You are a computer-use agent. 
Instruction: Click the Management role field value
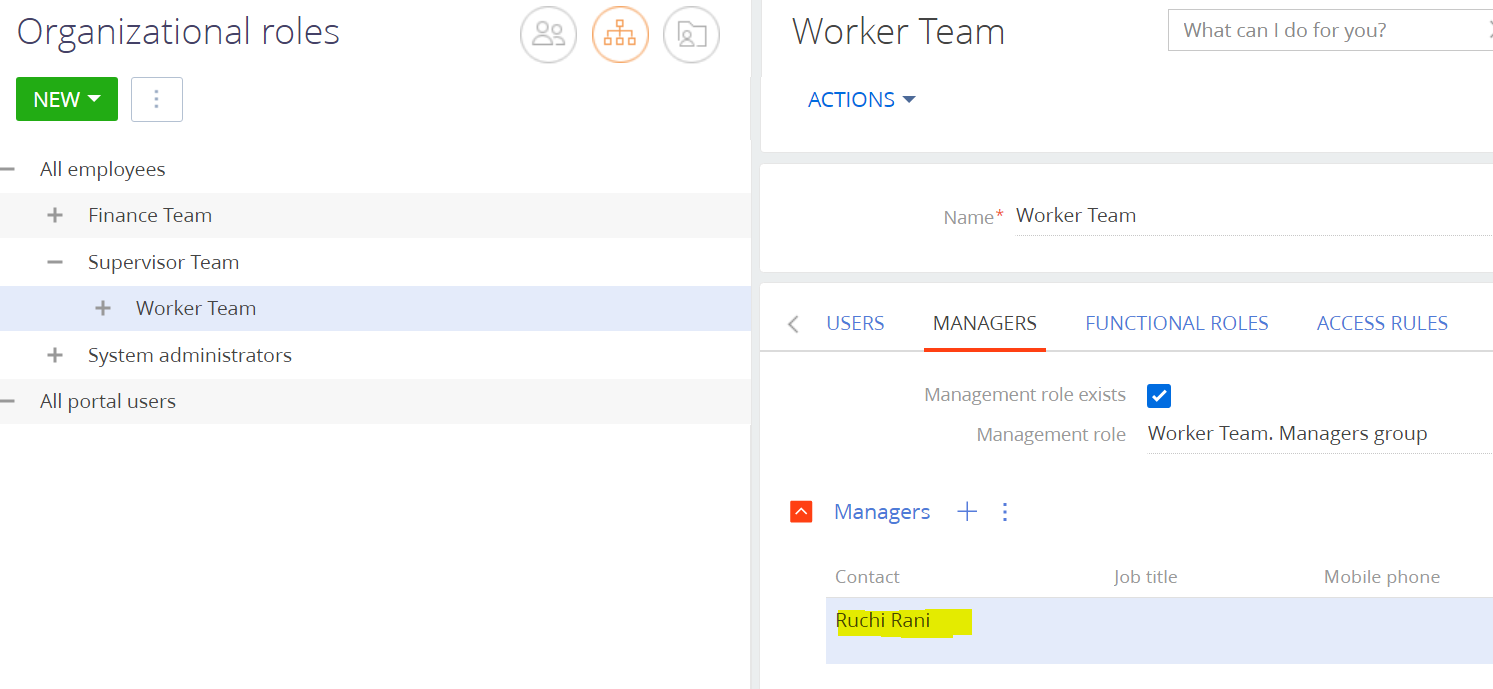[x=1320, y=434]
